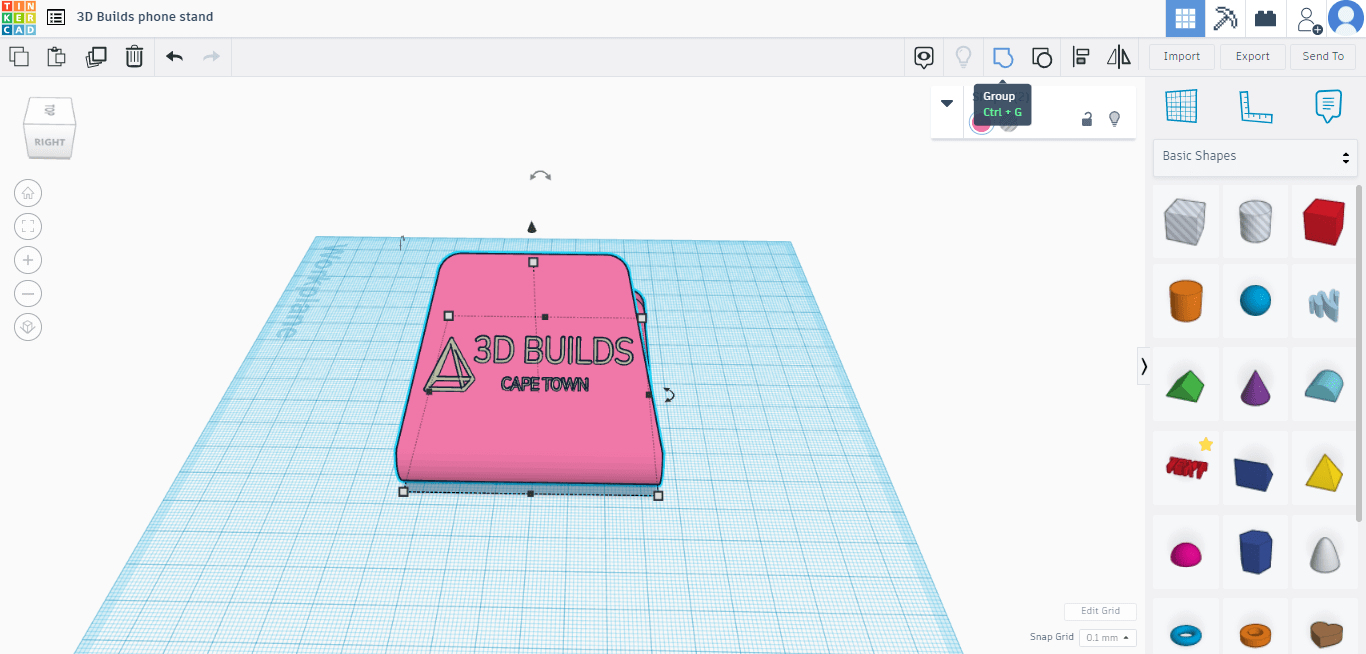This screenshot has height=654, width=1366.
Task: Open the Snap Grid value dropdown
Action: tap(1108, 638)
